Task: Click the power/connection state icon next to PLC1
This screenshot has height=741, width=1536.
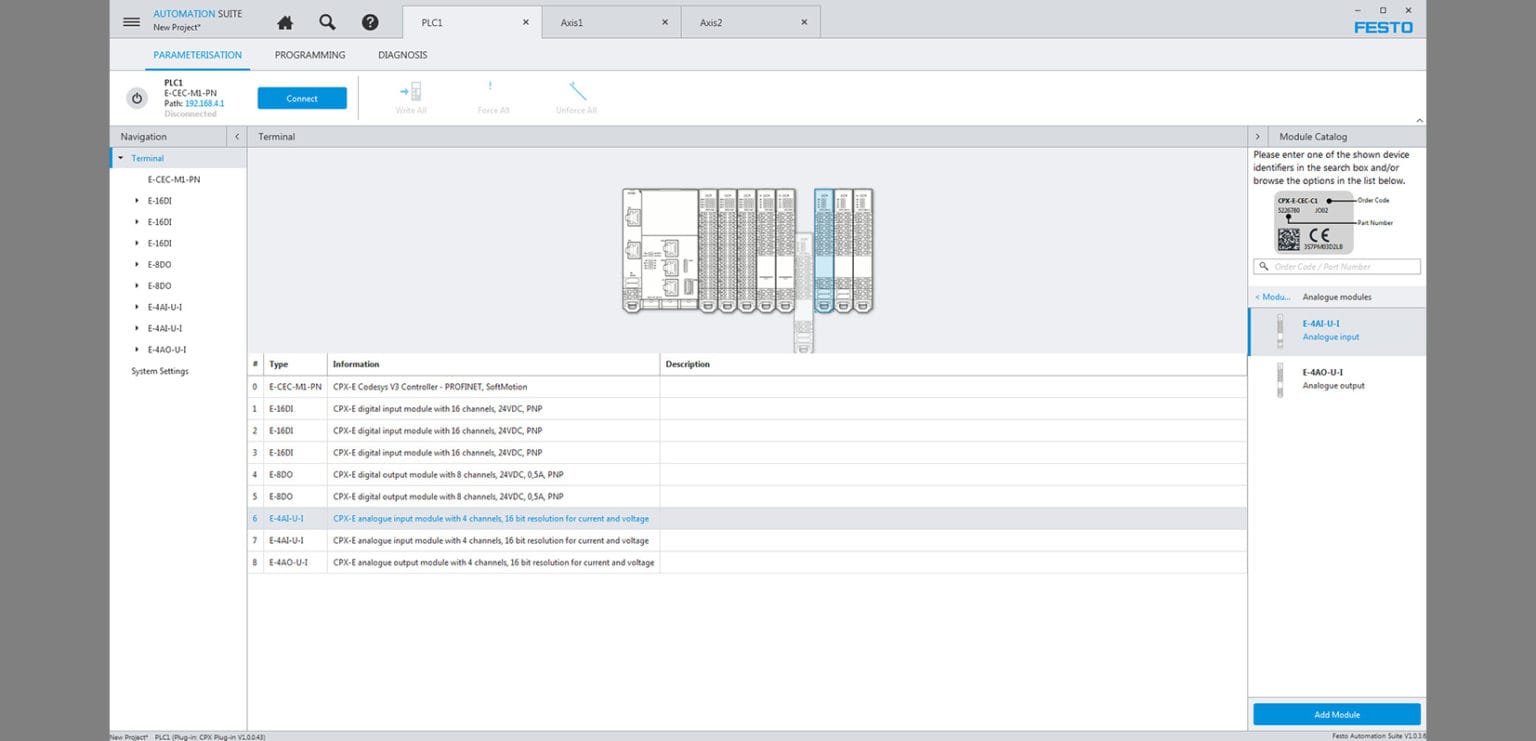Action: [x=136, y=97]
